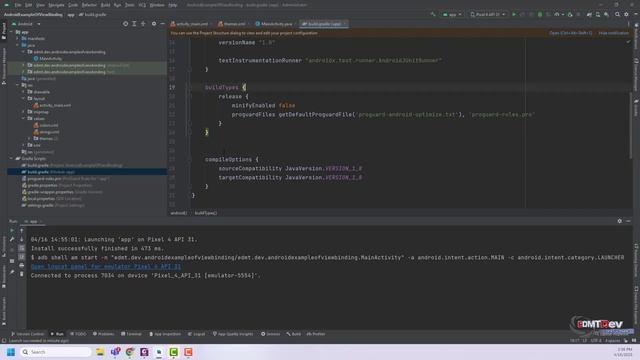640x360 pixels.
Task: Collapse the layout folder
Action: pyautogui.click(x=23, y=98)
